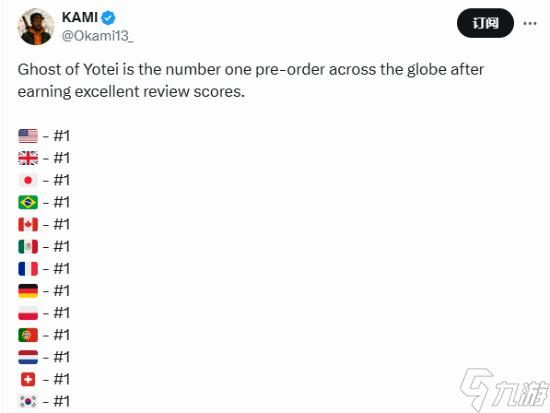This screenshot has height=413, width=550.
Task: Open the @Okami13_ handle link
Action: (x=98, y=36)
